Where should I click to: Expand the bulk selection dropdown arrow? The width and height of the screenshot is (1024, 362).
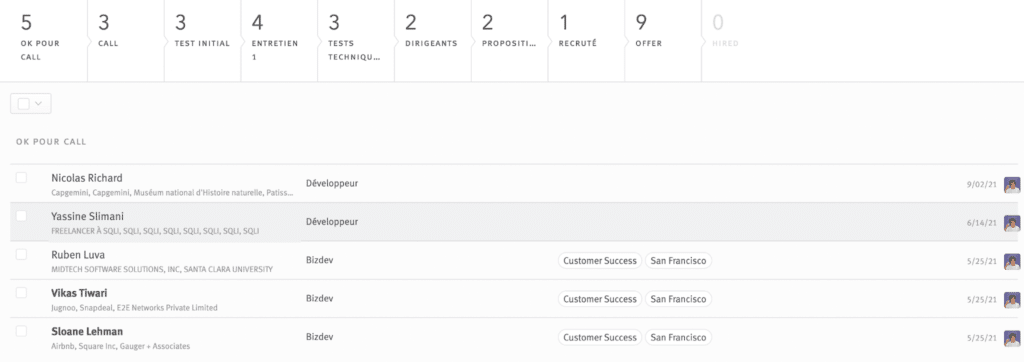[39, 104]
